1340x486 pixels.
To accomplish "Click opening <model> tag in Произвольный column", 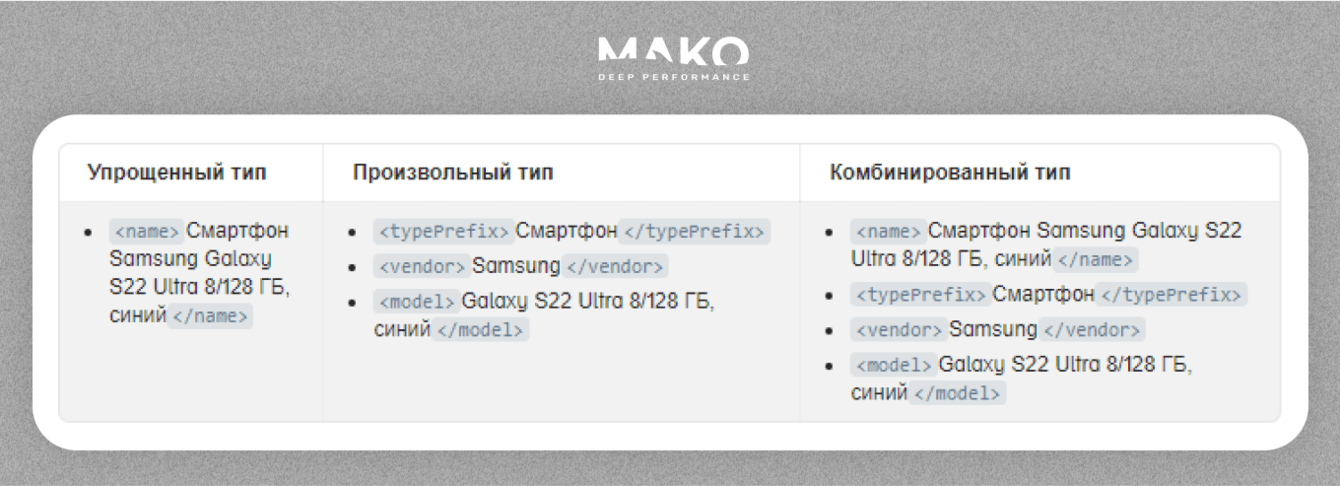I will coord(416,302).
